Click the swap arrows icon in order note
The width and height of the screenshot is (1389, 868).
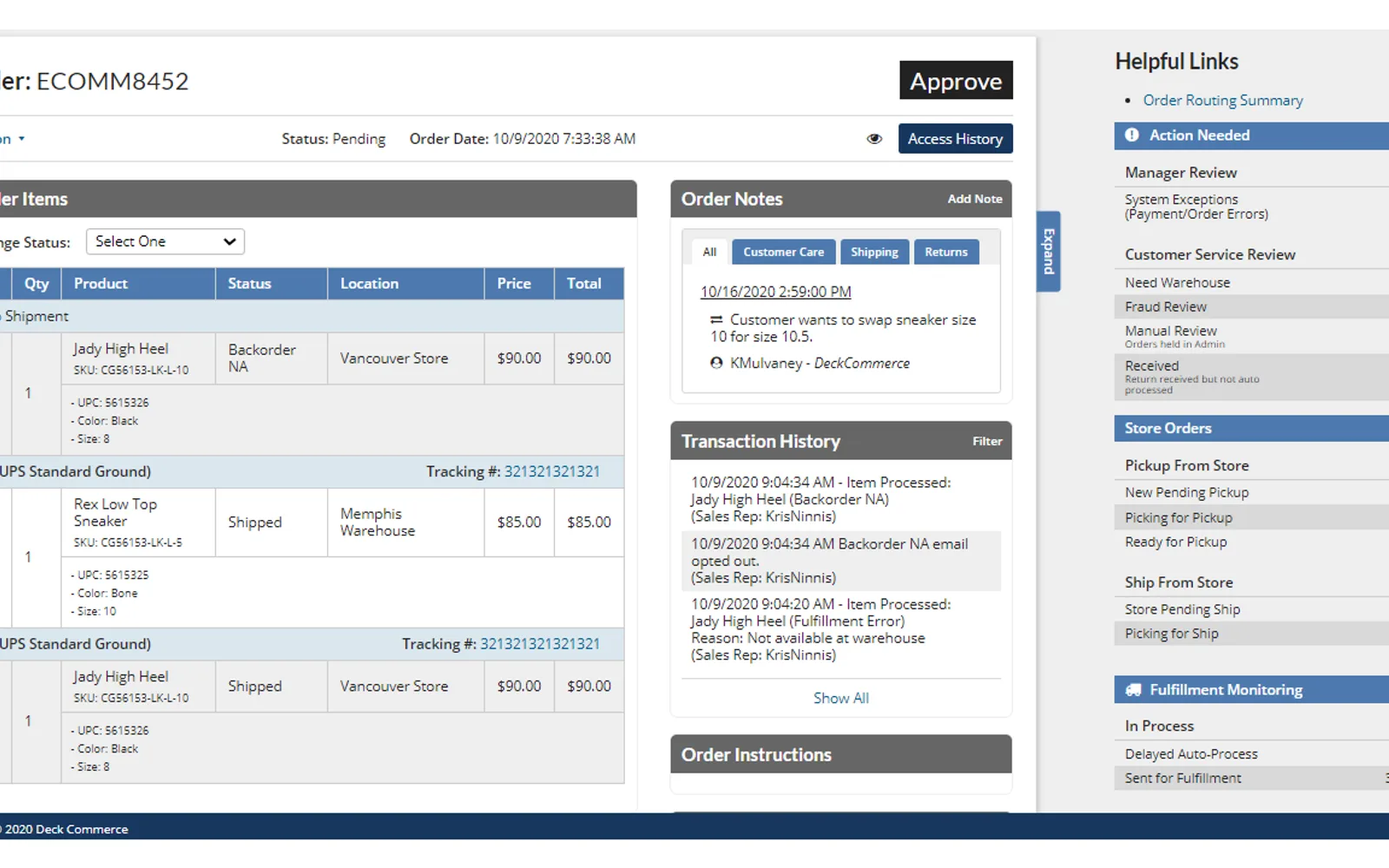(x=716, y=319)
